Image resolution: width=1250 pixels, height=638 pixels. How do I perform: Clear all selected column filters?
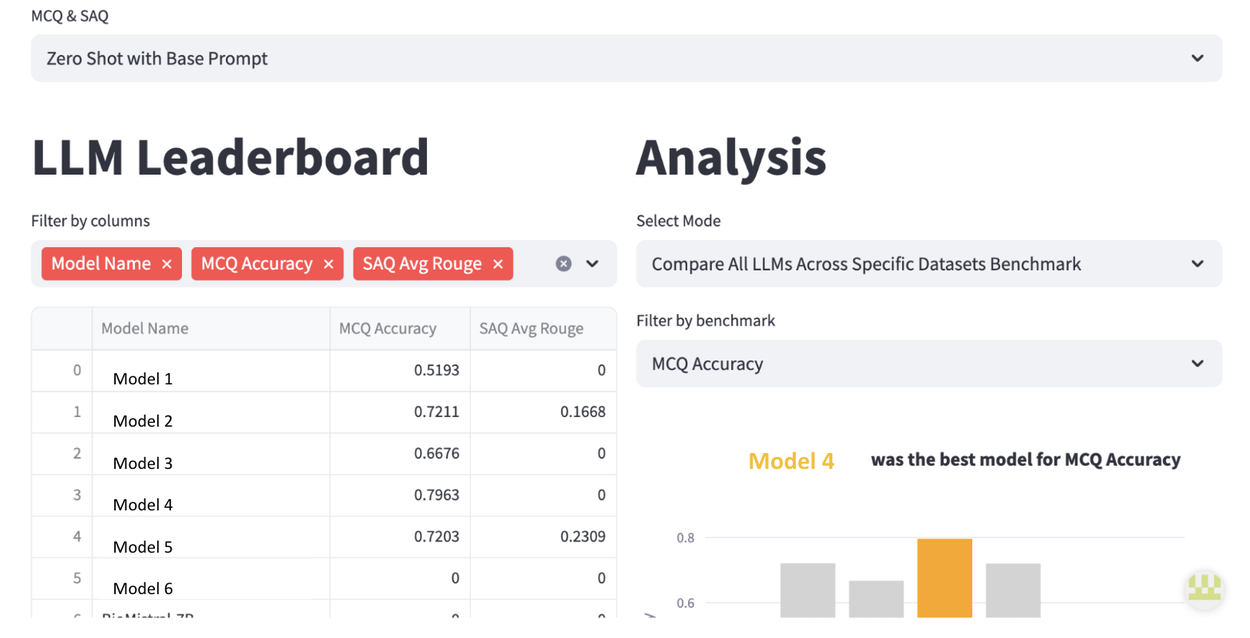pyautogui.click(x=564, y=264)
